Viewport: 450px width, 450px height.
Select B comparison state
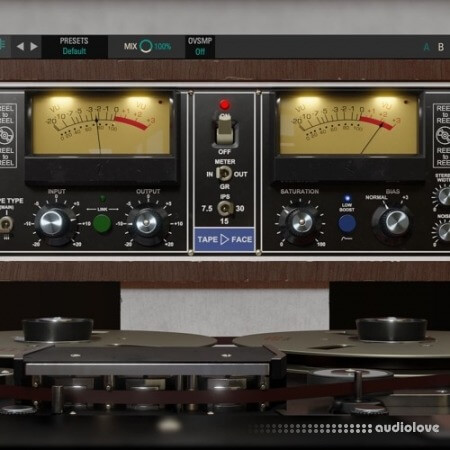[x=441, y=47]
